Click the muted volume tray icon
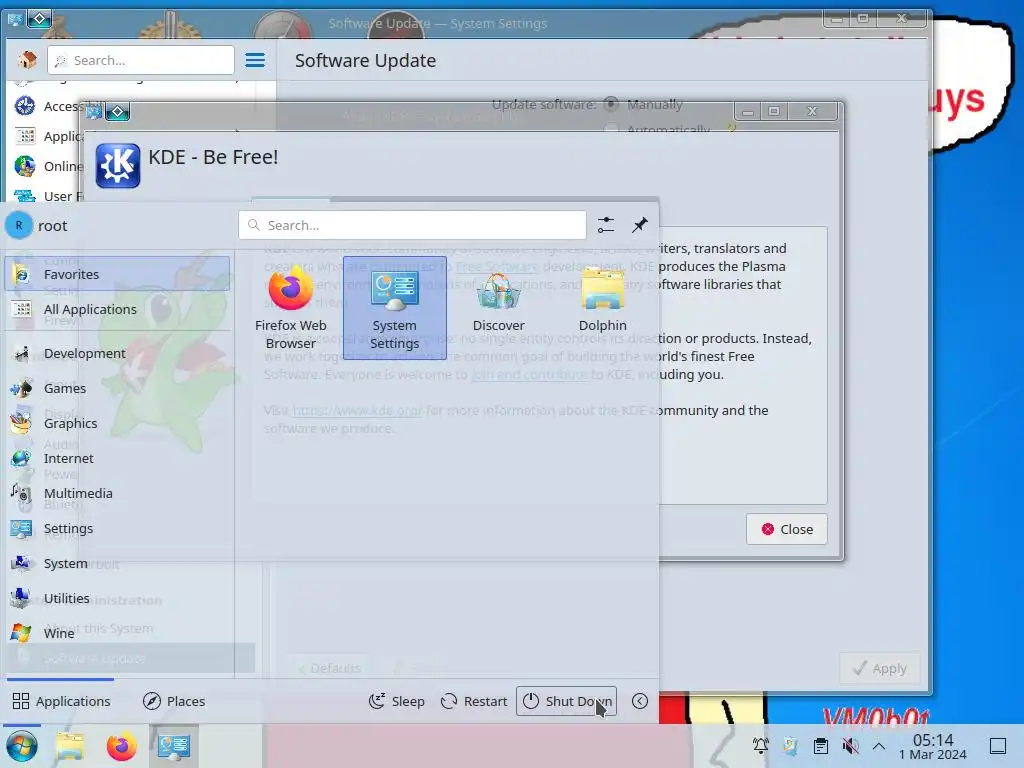The image size is (1024, 768). point(850,746)
